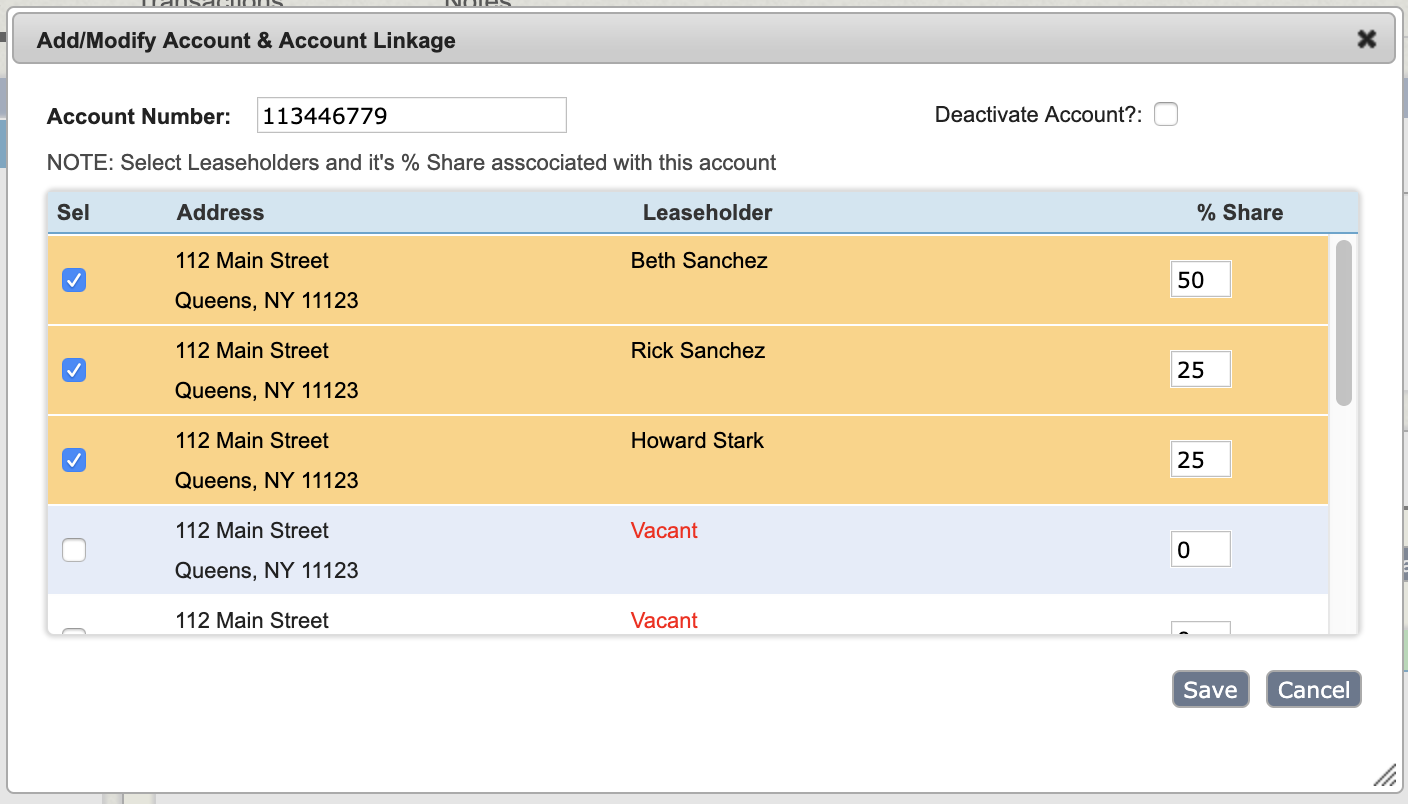Click the Leaseholder column header
Image resolution: width=1408 pixels, height=804 pixels.
(707, 212)
